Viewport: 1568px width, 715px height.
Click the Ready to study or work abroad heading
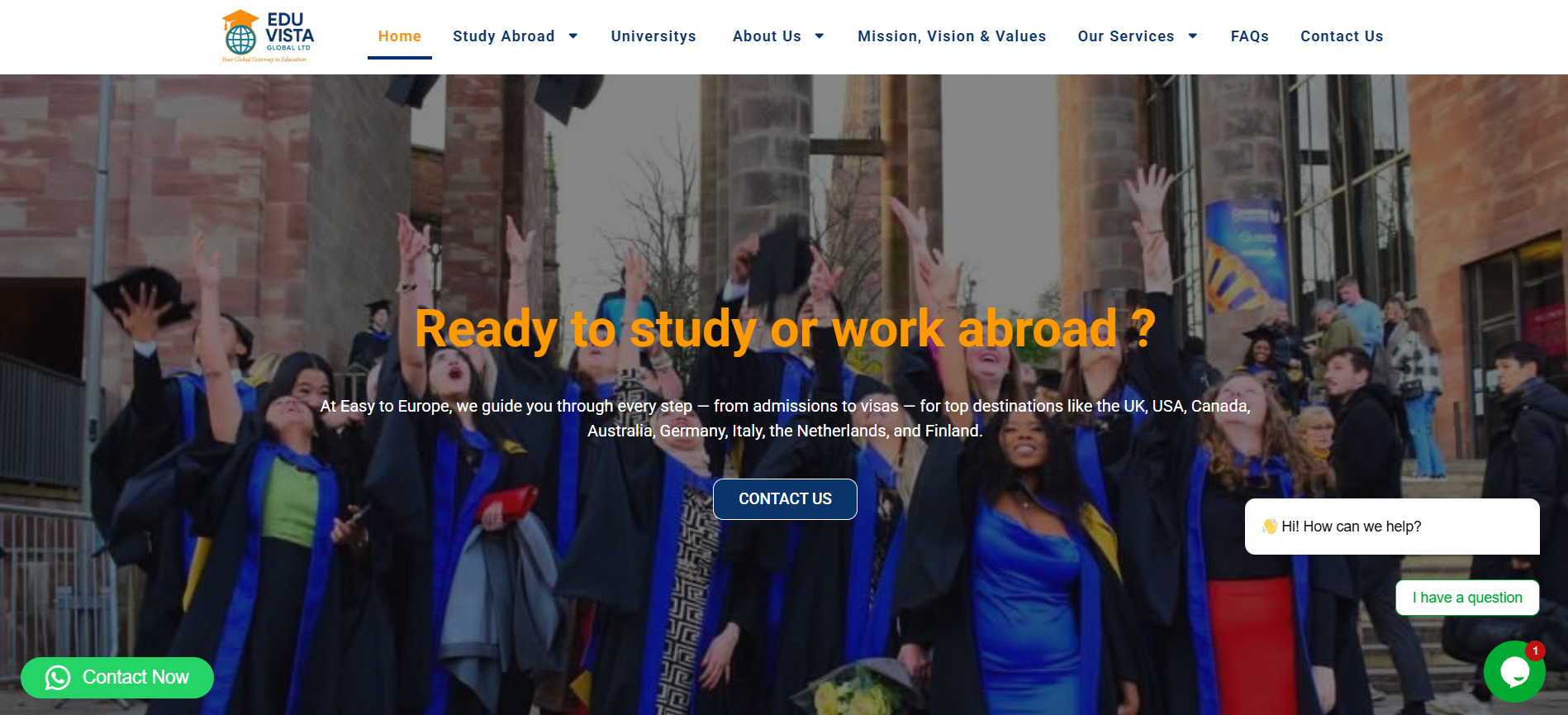click(x=785, y=329)
